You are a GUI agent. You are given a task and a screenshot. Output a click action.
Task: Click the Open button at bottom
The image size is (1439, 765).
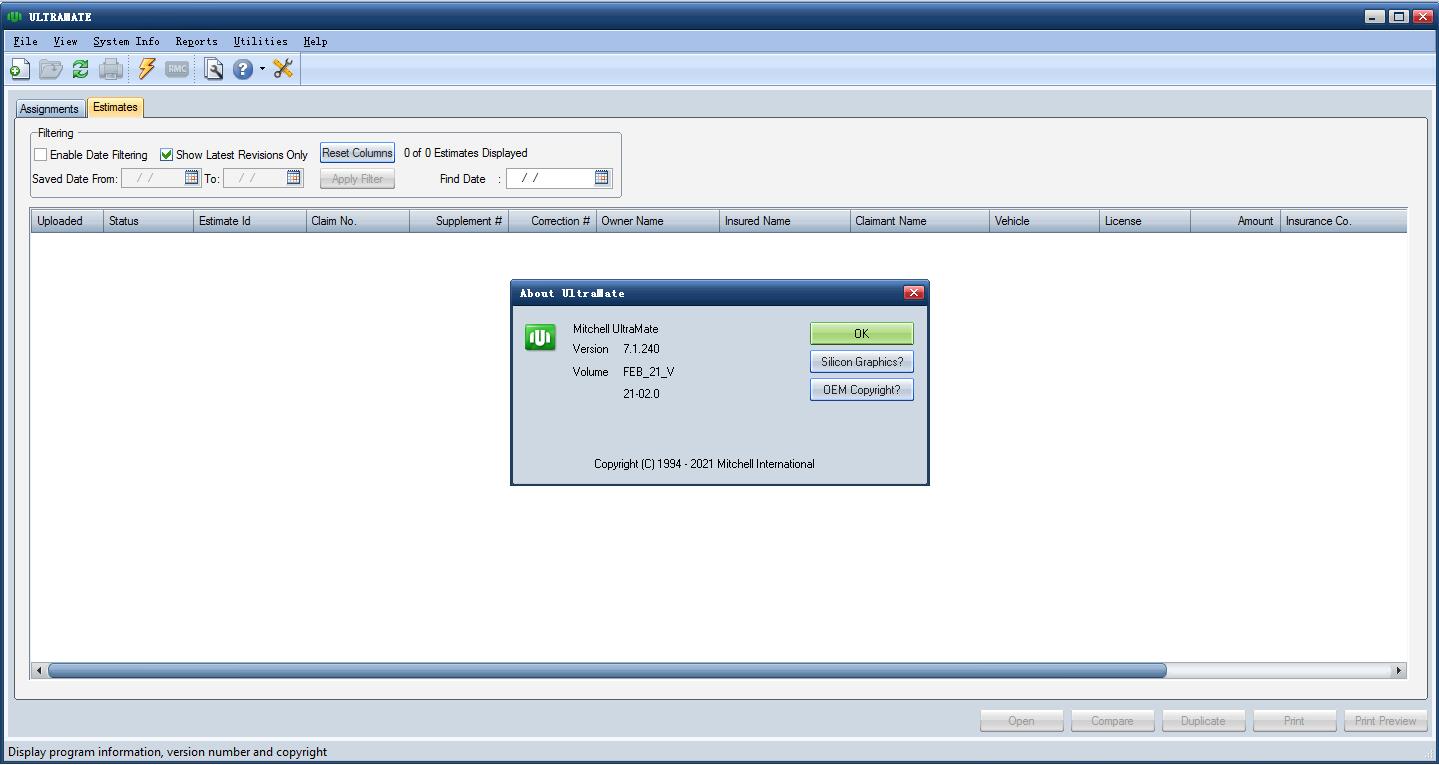1021,721
